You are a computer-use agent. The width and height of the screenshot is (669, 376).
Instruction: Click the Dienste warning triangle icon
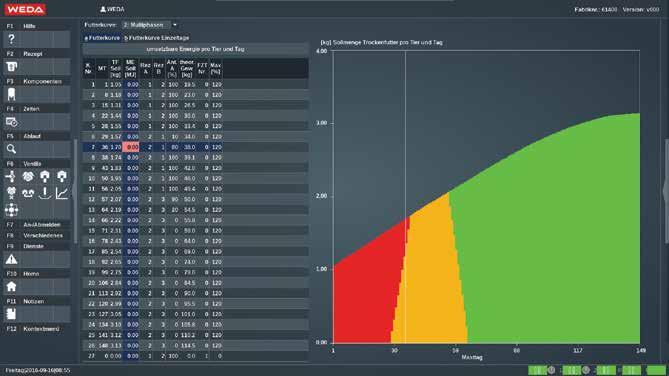(x=12, y=259)
